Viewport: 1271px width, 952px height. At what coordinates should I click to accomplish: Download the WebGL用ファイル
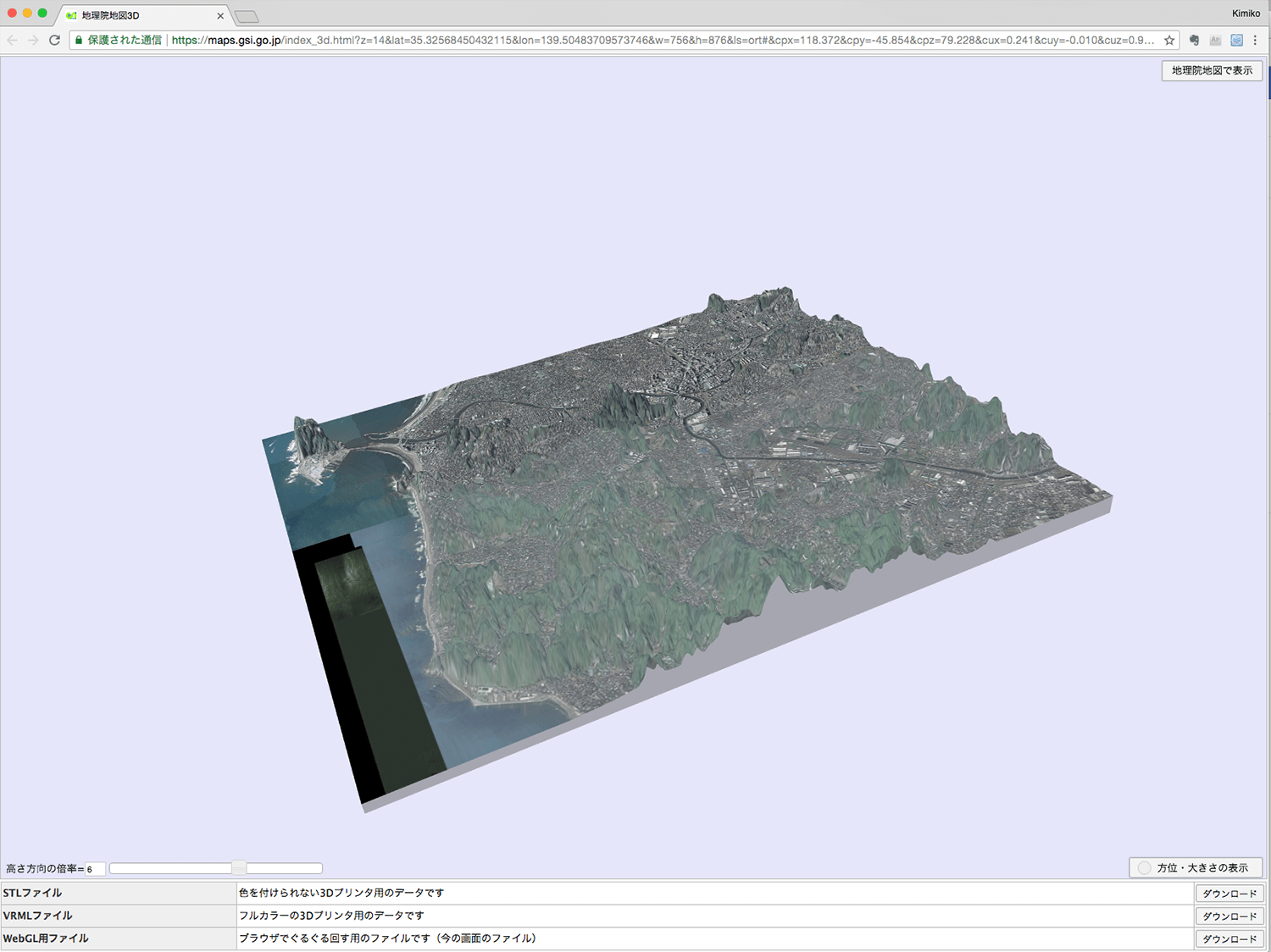point(1229,938)
